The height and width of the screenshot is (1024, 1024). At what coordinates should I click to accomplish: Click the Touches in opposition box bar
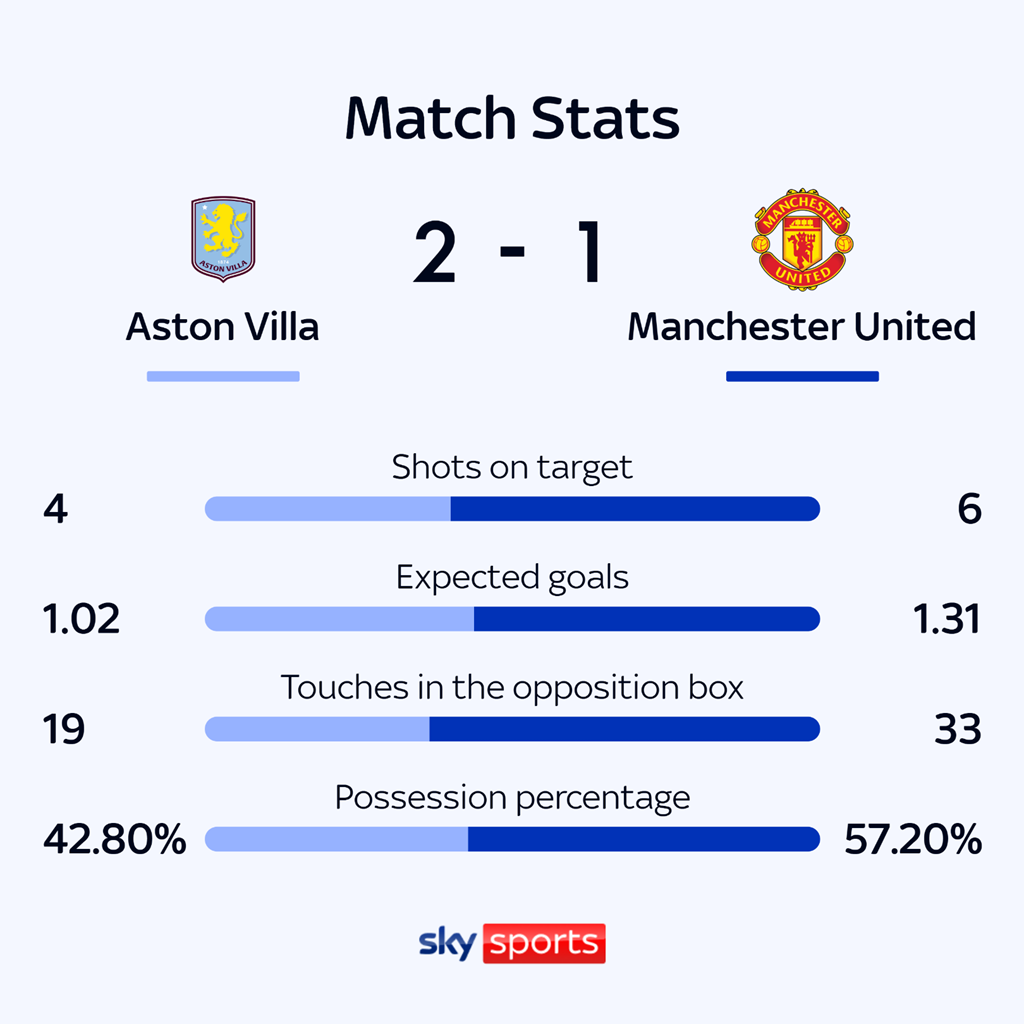[512, 729]
